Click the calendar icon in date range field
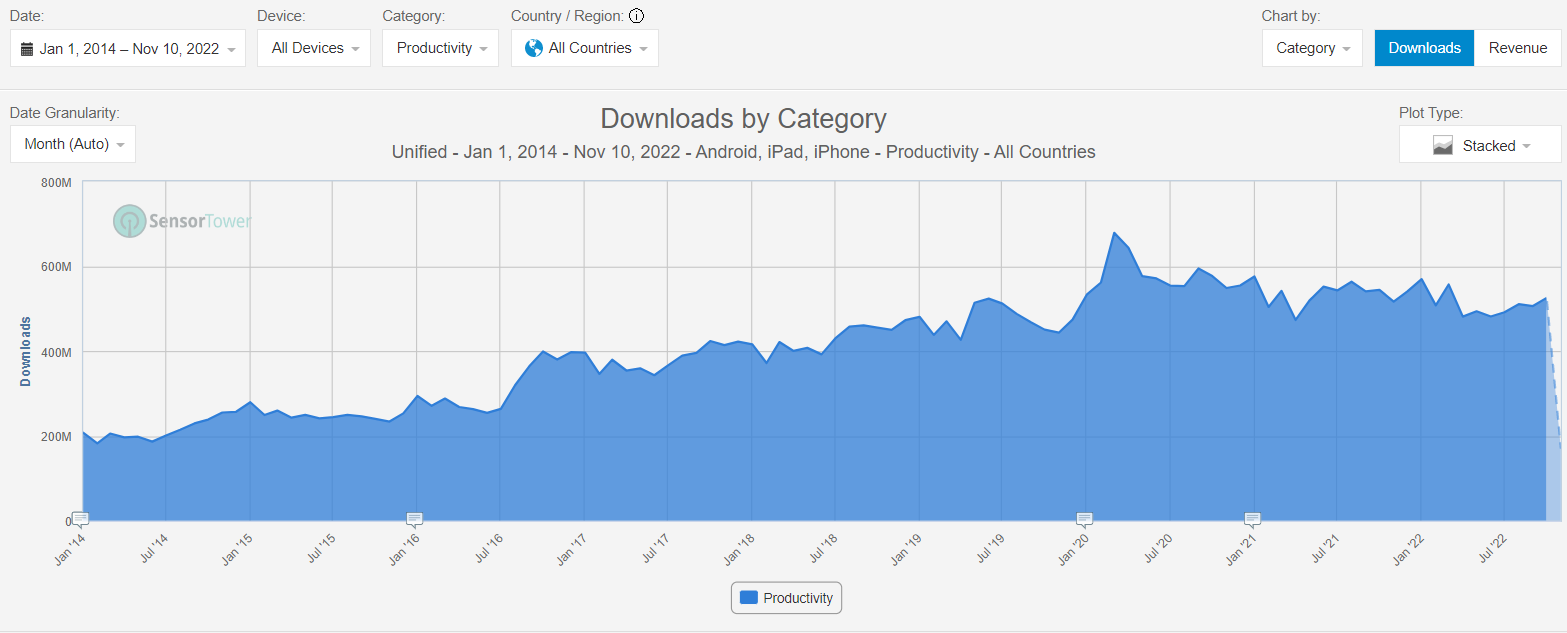Screen dimensions: 1567x633 27,48
